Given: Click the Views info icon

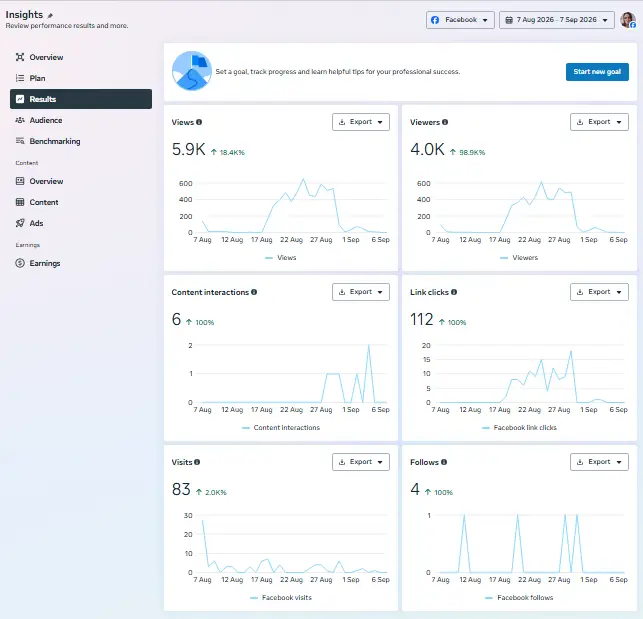Looking at the screenshot, I should (x=199, y=122).
